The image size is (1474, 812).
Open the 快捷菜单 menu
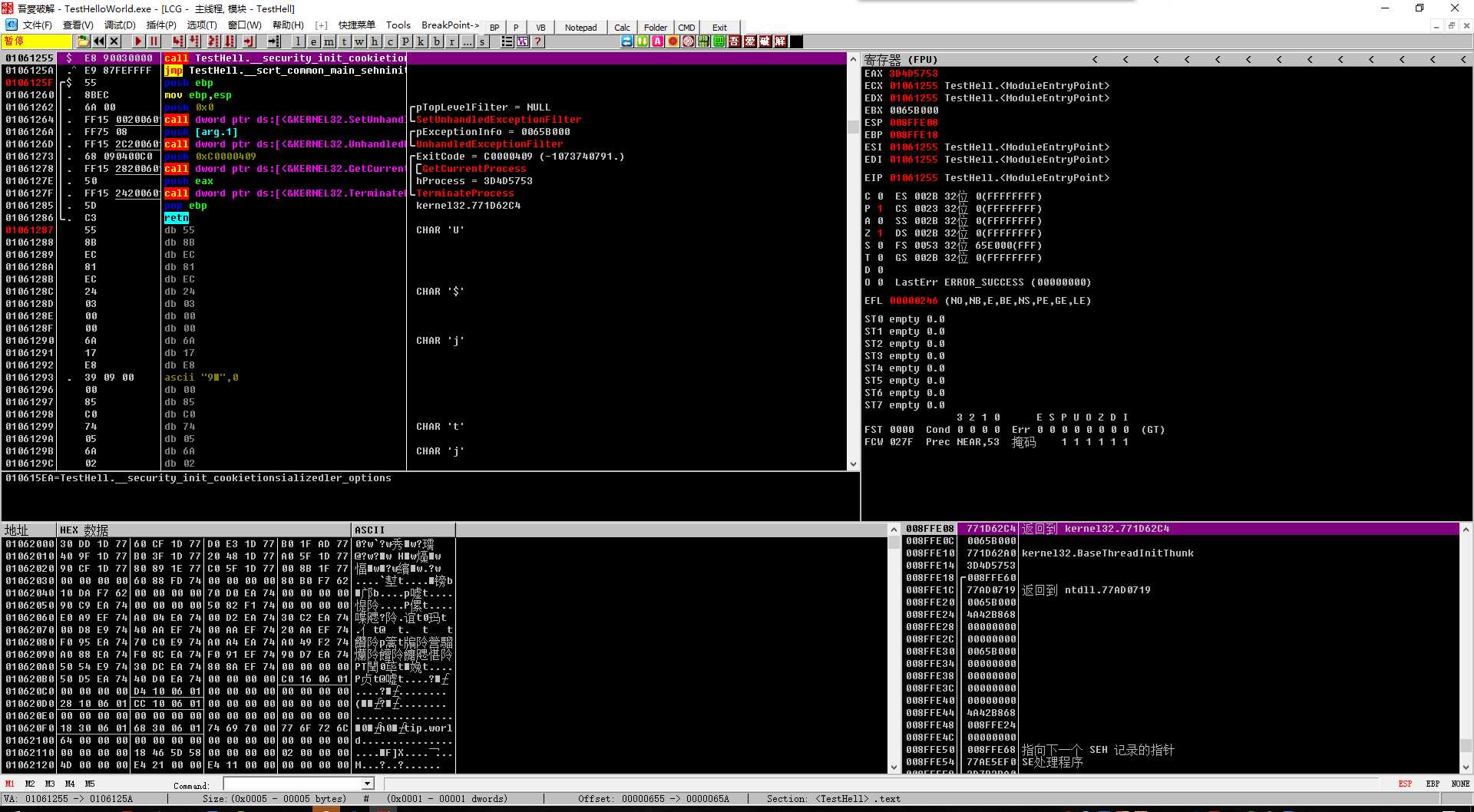[x=356, y=25]
